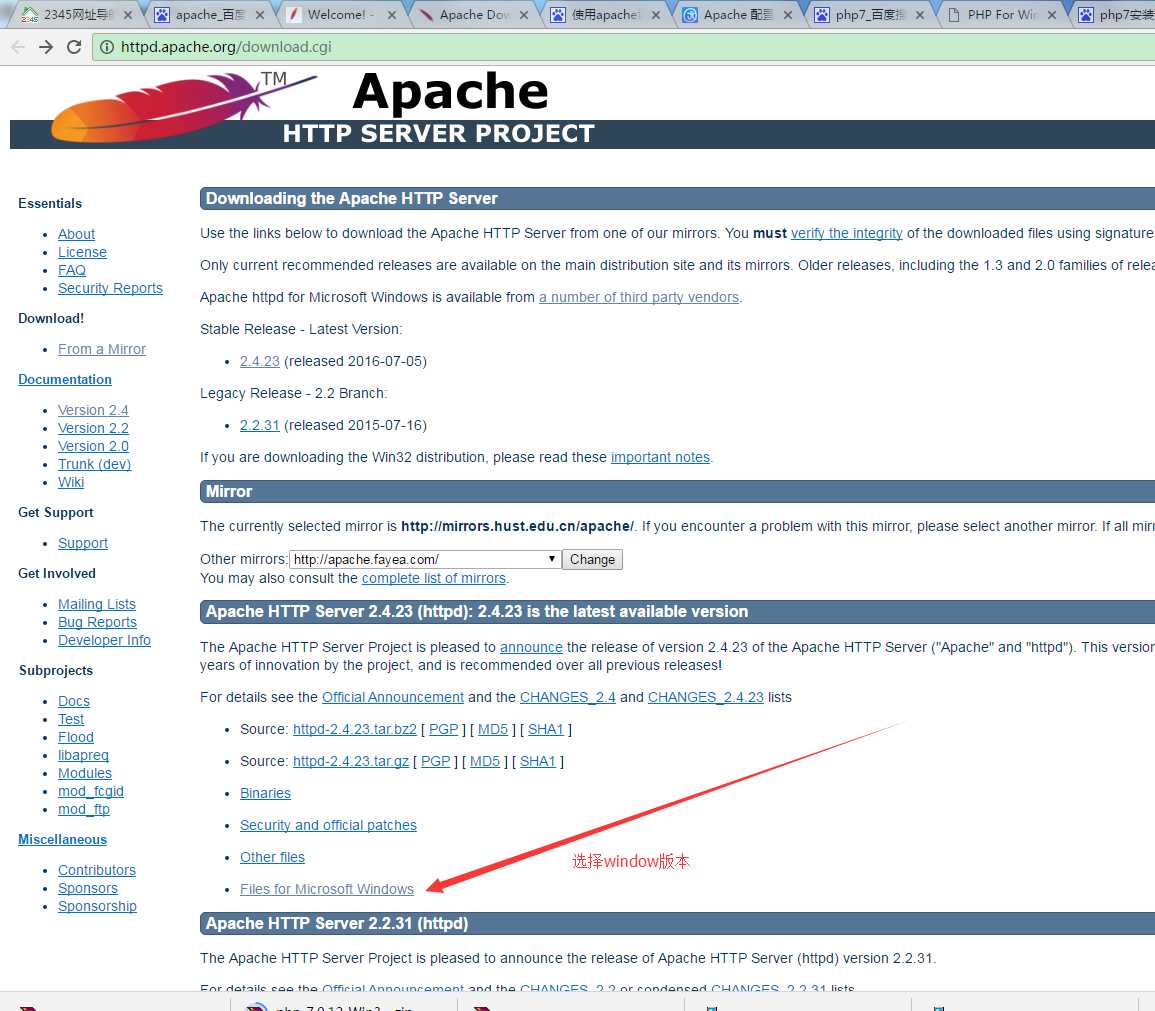Click the browser forward arrow
This screenshot has height=1011, width=1155.
click(46, 47)
